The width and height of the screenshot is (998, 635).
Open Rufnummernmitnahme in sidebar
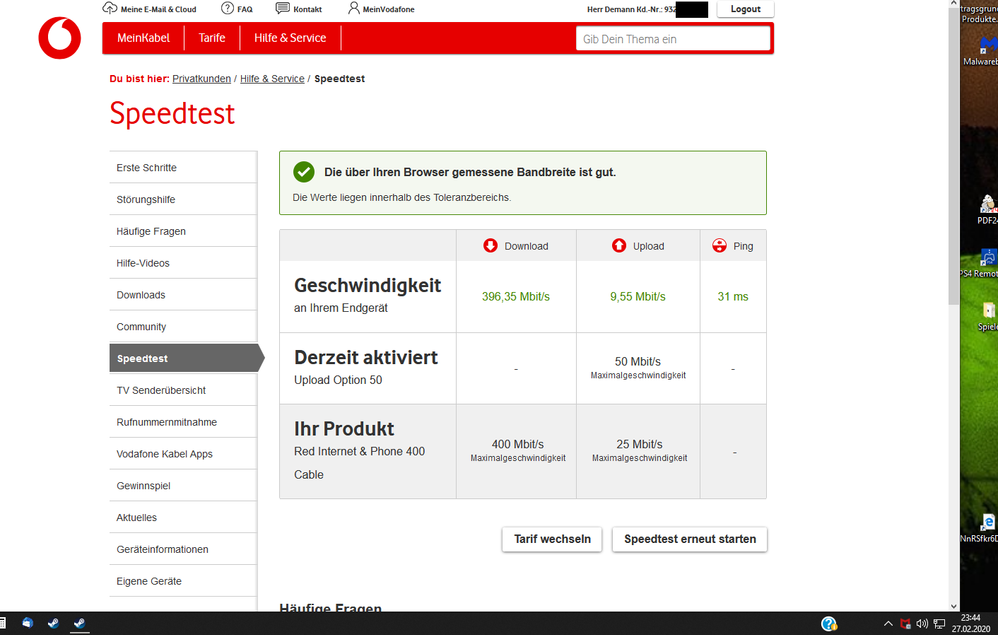(183, 422)
